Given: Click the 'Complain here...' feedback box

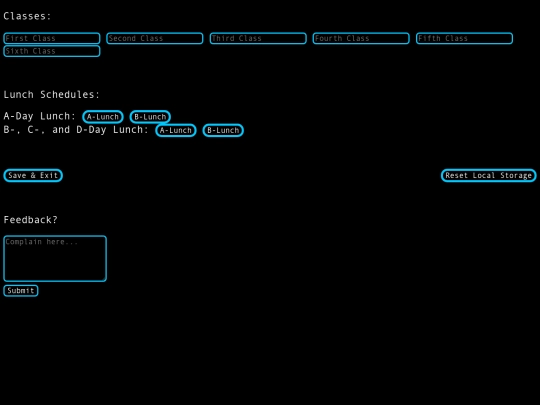Looking at the screenshot, I should (x=55, y=259).
